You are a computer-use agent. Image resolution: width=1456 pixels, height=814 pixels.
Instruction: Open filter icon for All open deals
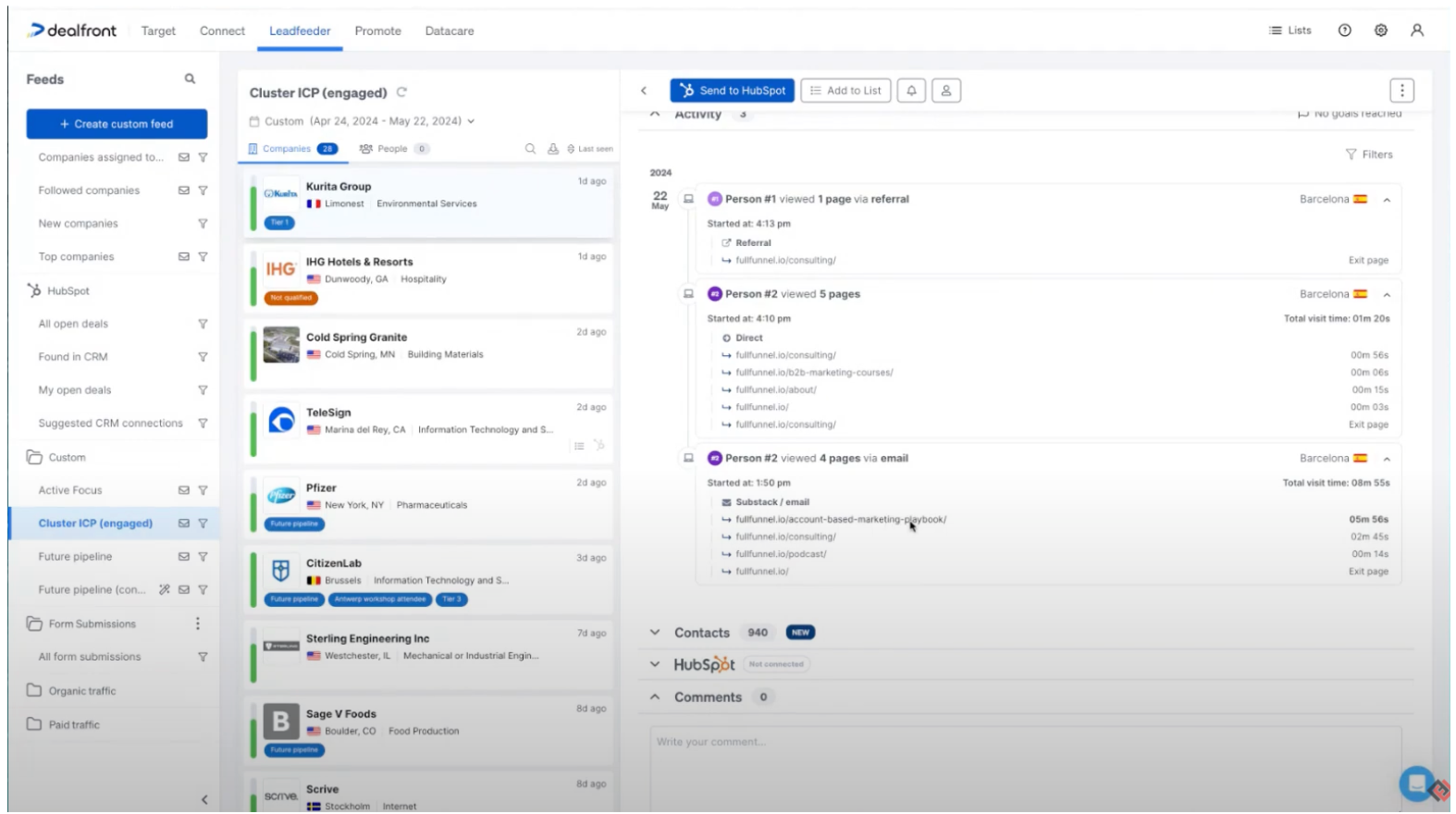pos(203,324)
